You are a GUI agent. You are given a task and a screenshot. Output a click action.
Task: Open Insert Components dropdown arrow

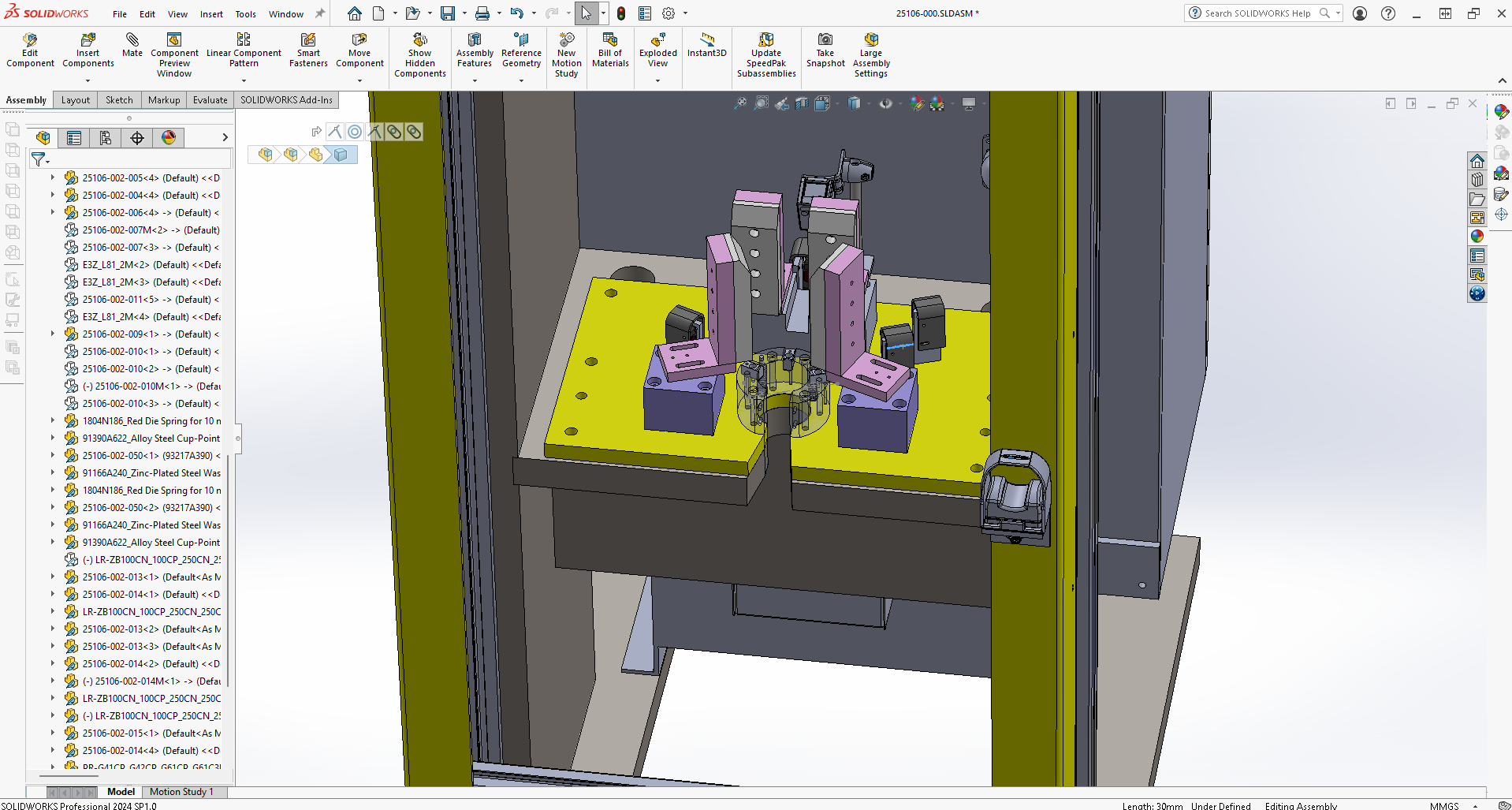88,80
